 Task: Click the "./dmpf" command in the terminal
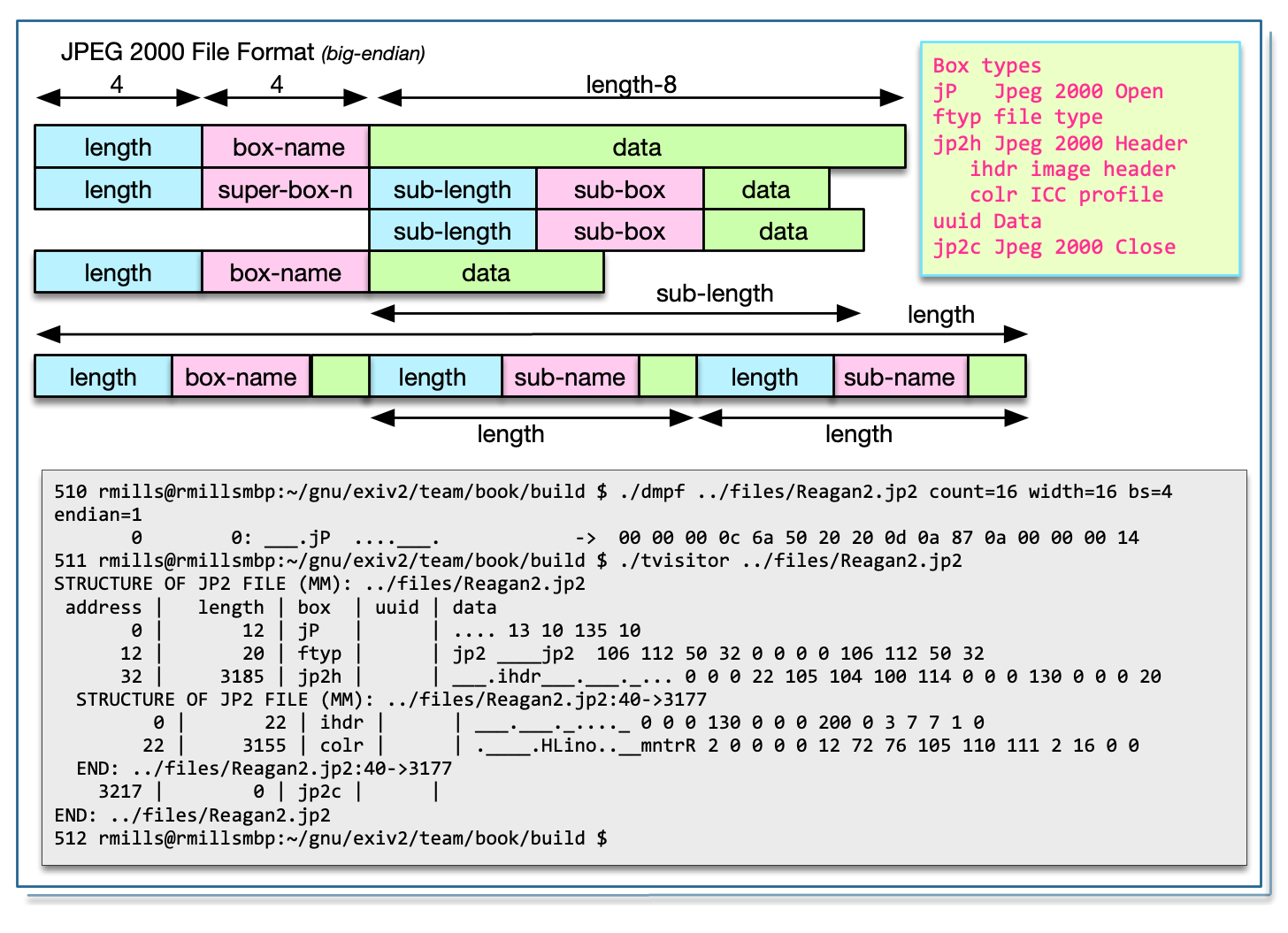tap(652, 492)
